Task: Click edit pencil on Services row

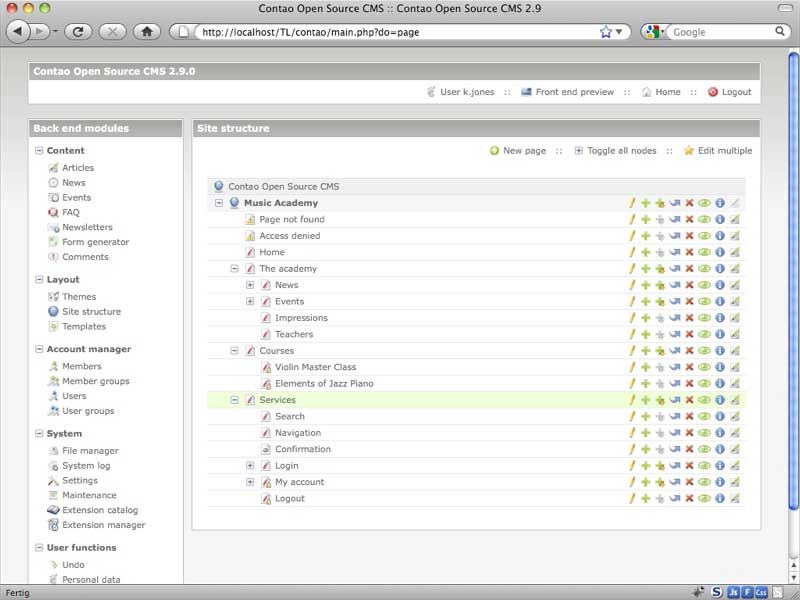Action: click(632, 400)
